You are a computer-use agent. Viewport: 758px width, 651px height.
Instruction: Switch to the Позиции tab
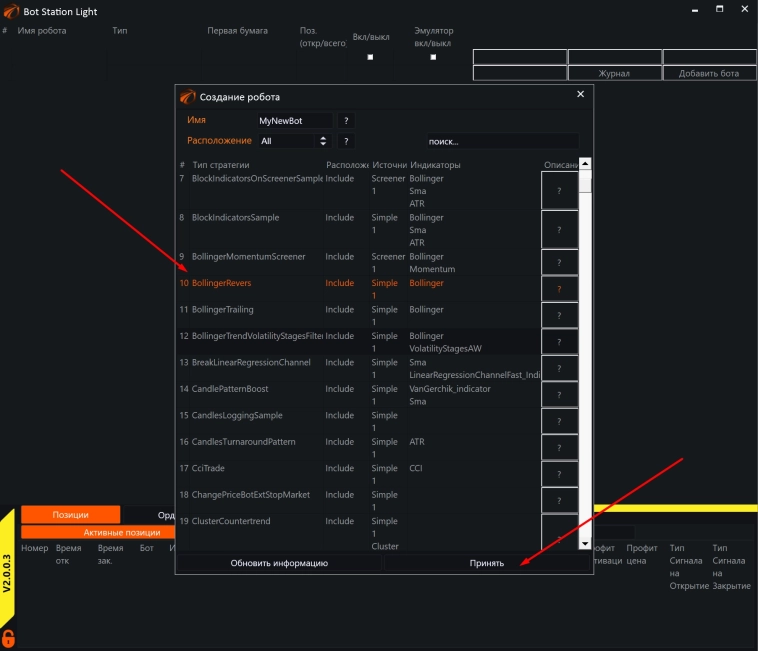[71, 515]
